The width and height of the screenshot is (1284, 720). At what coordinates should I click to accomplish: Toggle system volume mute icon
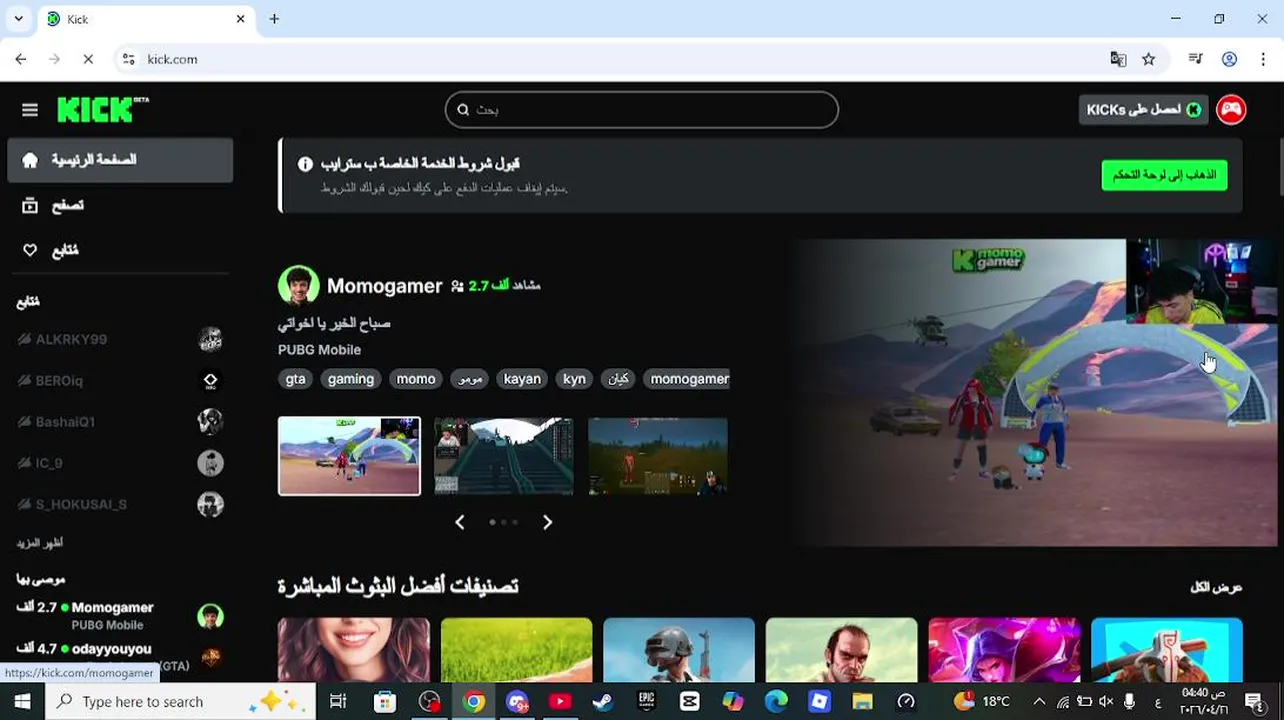pos(1106,701)
